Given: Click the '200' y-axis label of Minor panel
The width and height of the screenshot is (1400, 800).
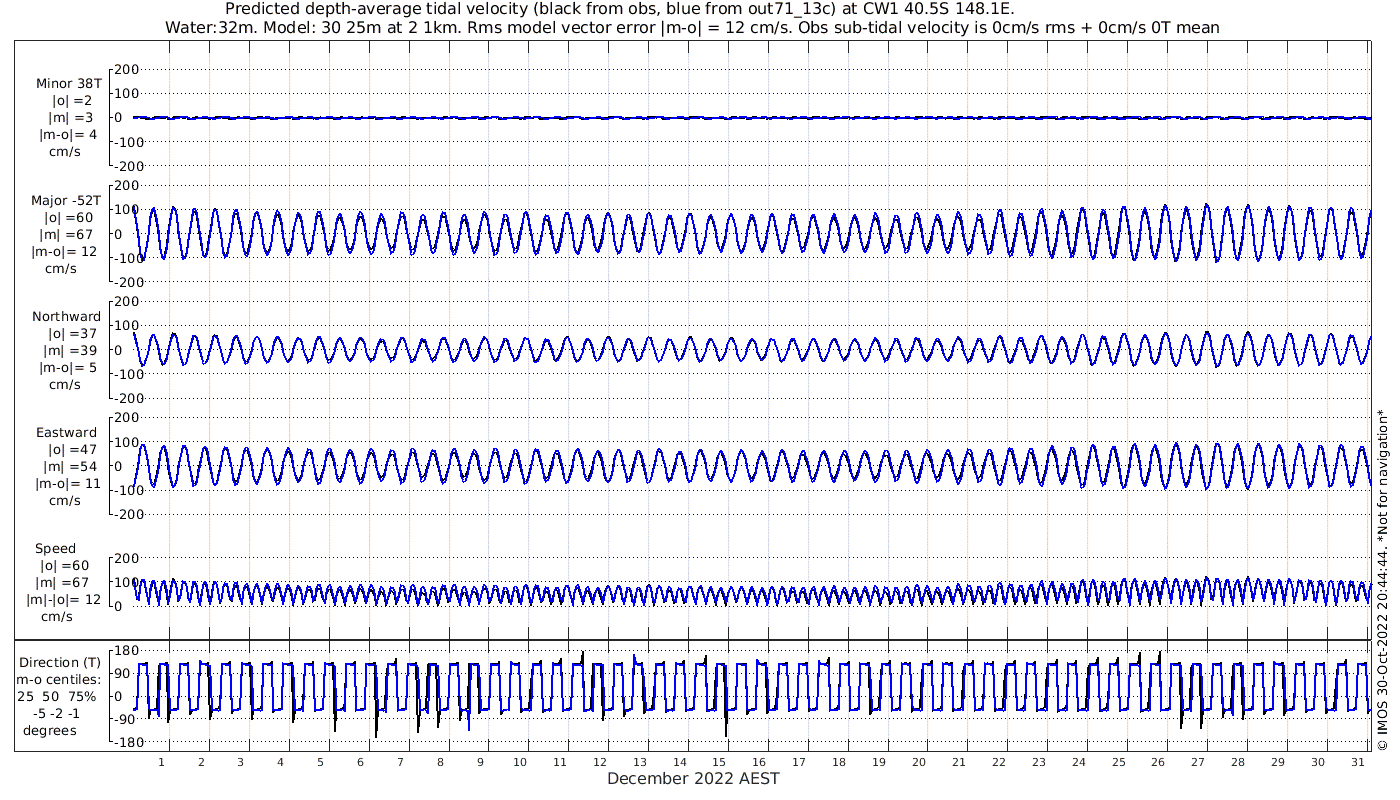Looking at the screenshot, I should [x=126, y=69].
